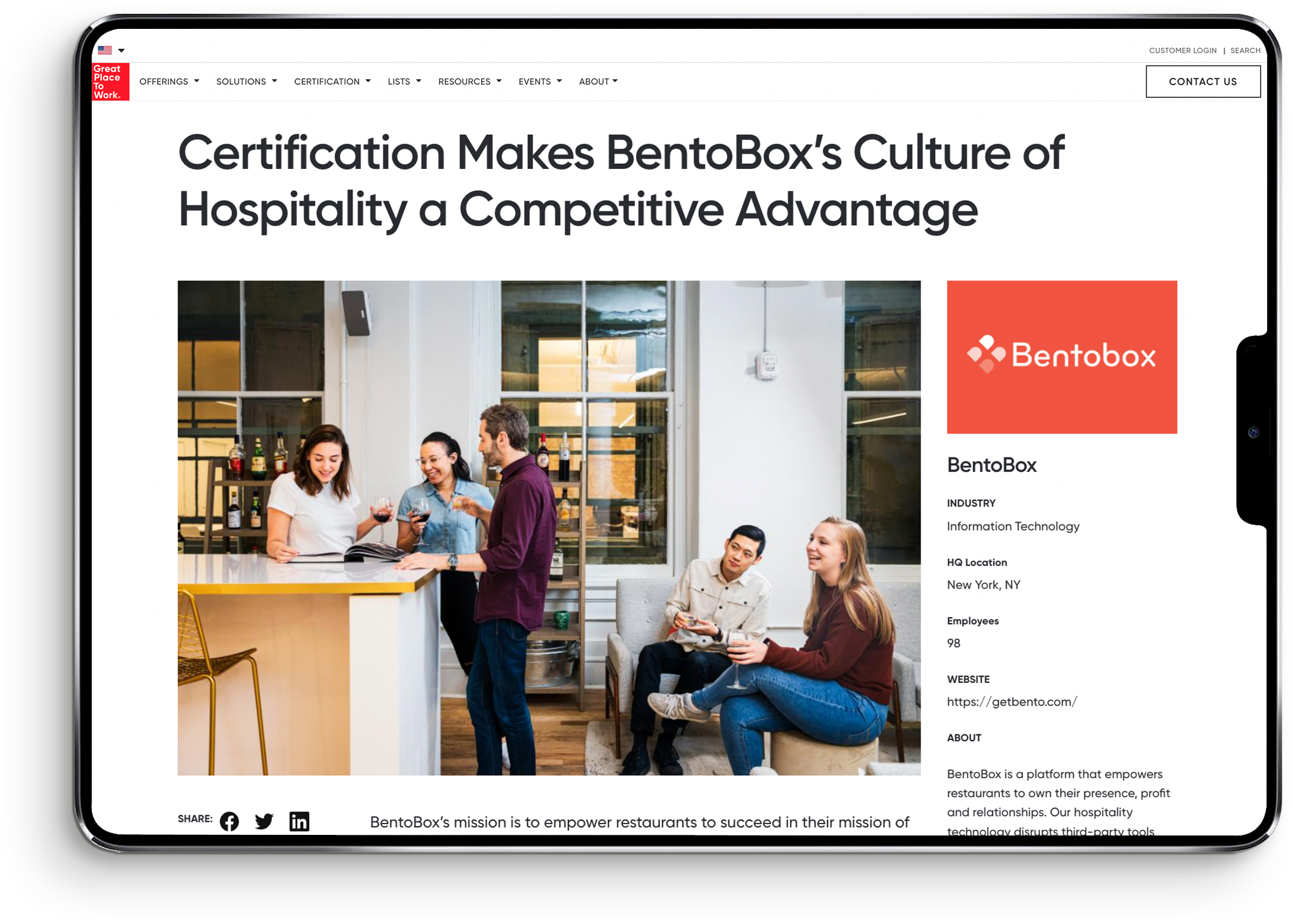This screenshot has width=1293, height=924.
Task: Click the WEBSITE label
Action: [968, 679]
